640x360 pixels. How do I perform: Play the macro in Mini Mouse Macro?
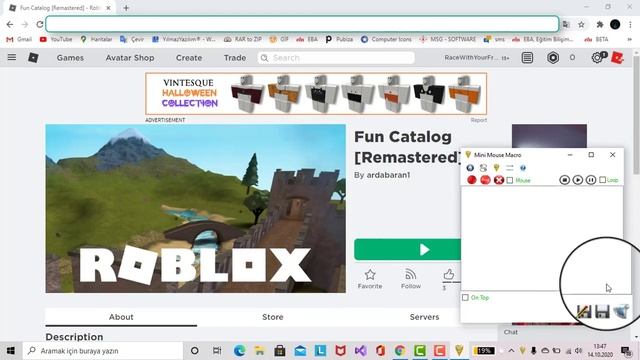(x=578, y=180)
